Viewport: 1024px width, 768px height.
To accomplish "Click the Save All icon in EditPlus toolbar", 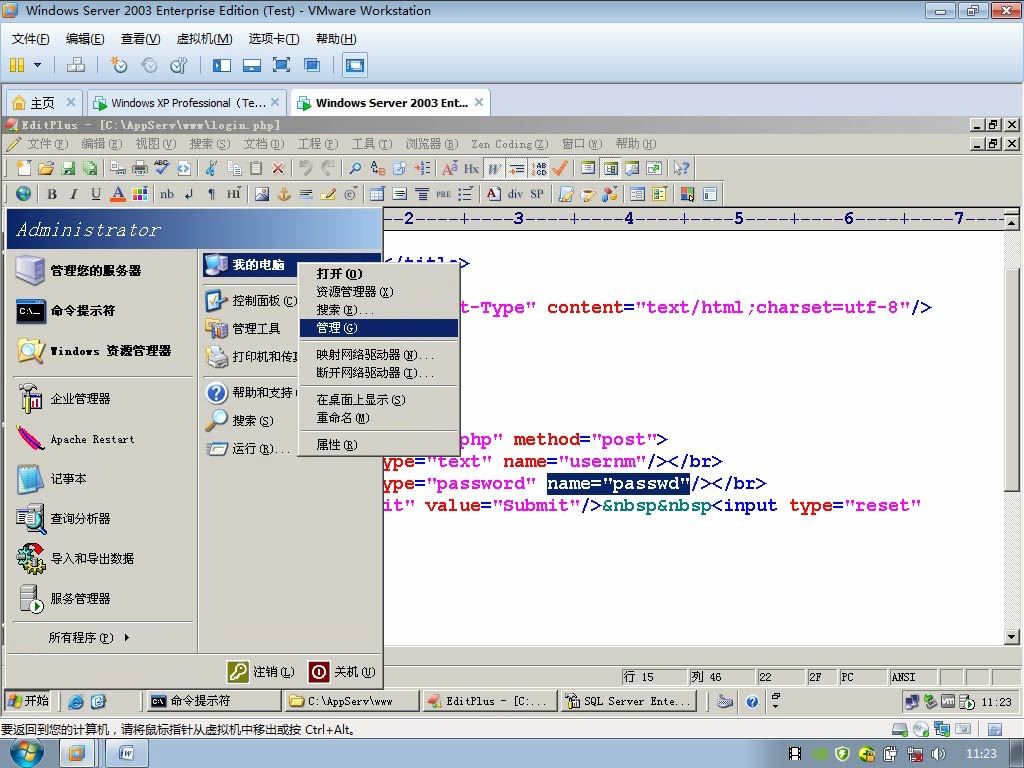I will pyautogui.click(x=89, y=168).
